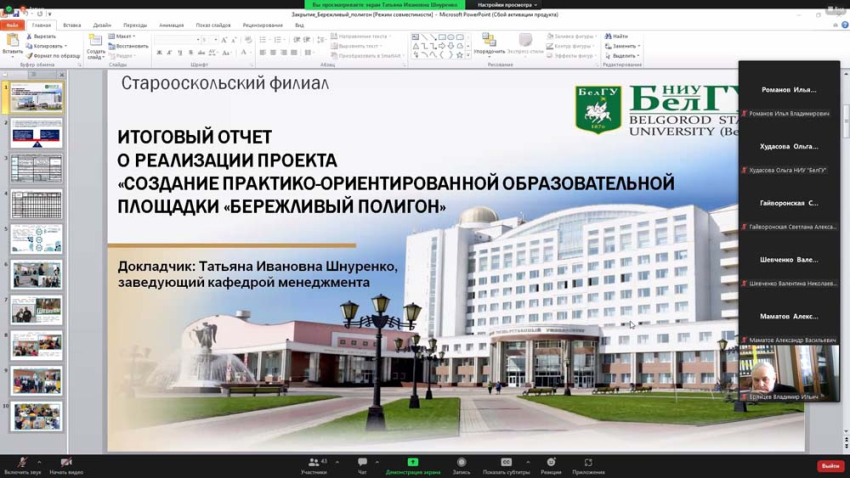Open Макет layout dropdown
The width and height of the screenshot is (850, 478).
click(x=122, y=36)
